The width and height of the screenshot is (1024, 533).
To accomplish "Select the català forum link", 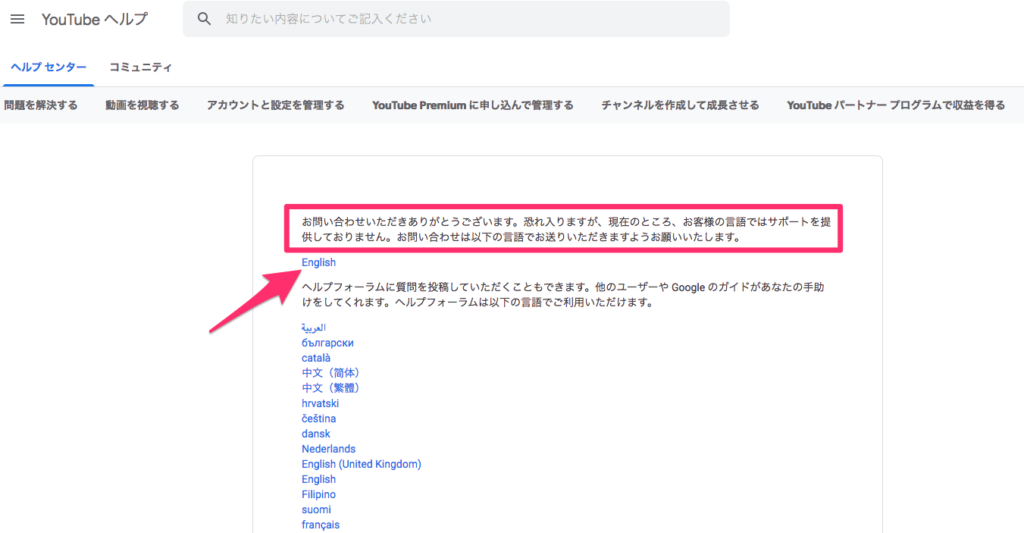I will pyautogui.click(x=316, y=358).
